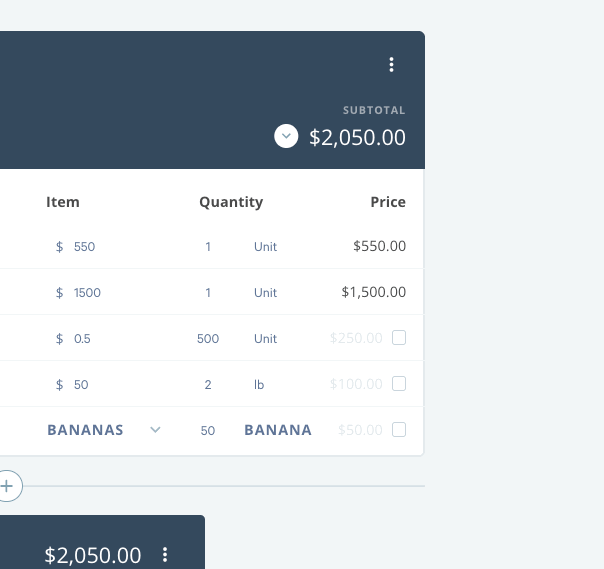Change the lb unit field
Image resolution: width=604 pixels, height=569 pixels.
pos(259,384)
